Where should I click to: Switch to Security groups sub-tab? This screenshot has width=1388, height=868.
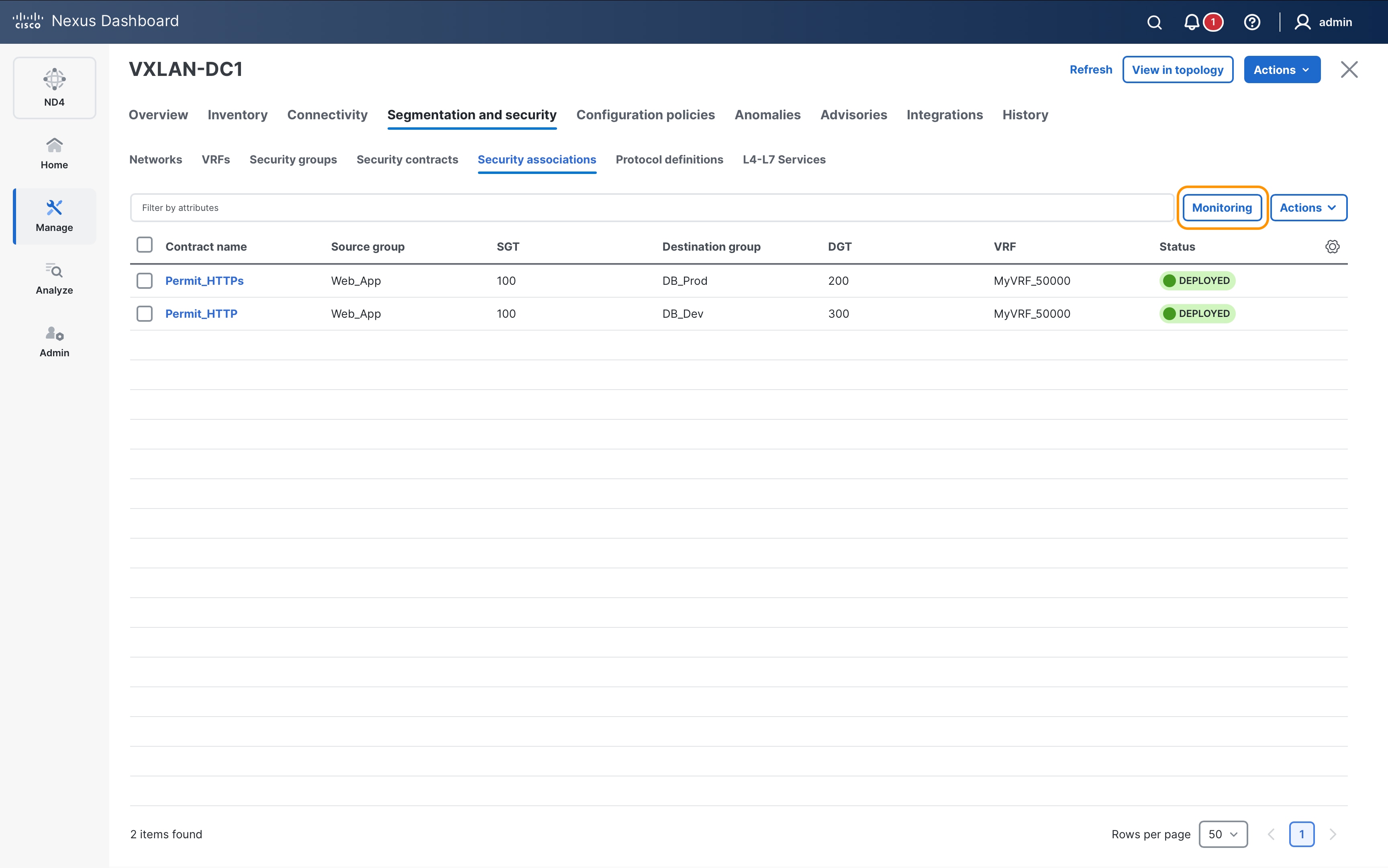pos(293,159)
